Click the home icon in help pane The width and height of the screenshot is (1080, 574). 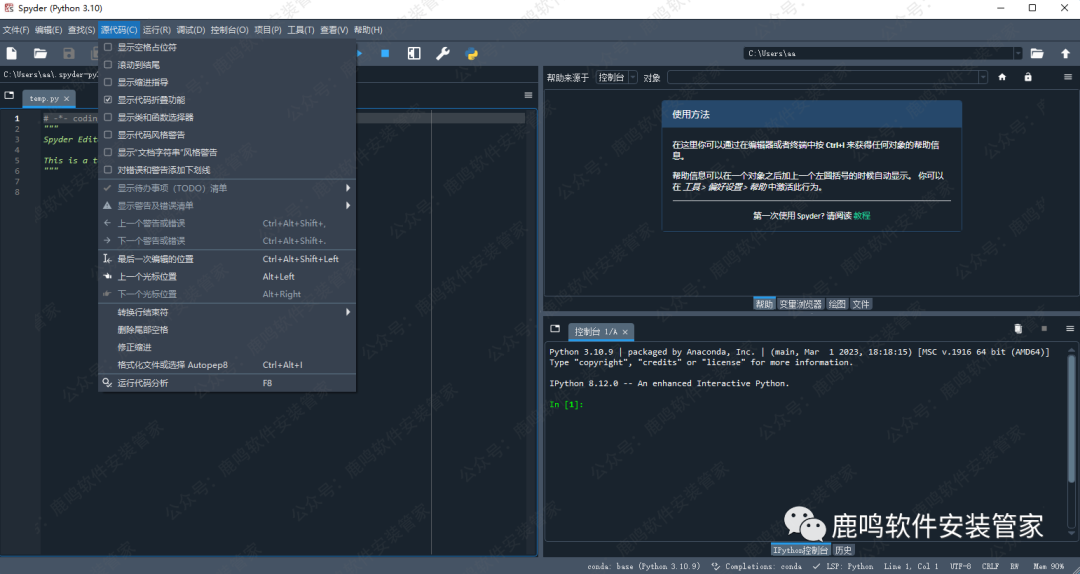click(x=1002, y=77)
